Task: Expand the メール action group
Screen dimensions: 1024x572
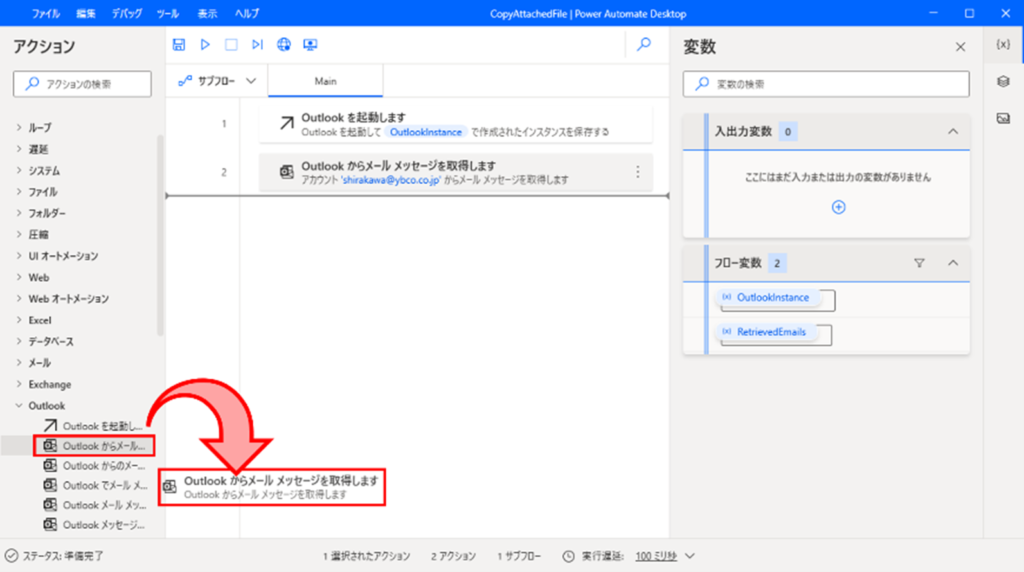Action: tap(19, 362)
